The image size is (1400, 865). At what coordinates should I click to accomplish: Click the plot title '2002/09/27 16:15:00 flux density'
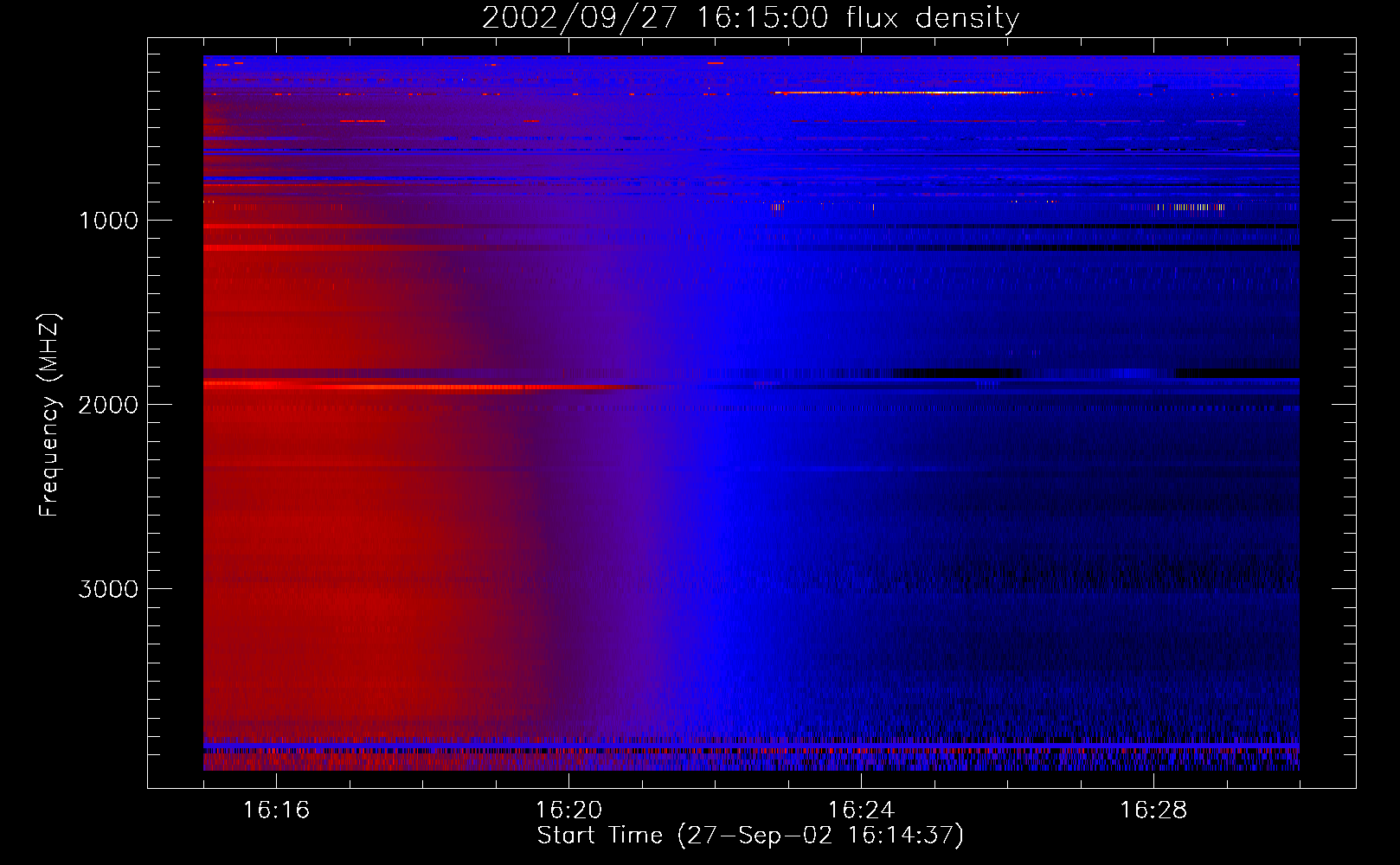[x=751, y=18]
